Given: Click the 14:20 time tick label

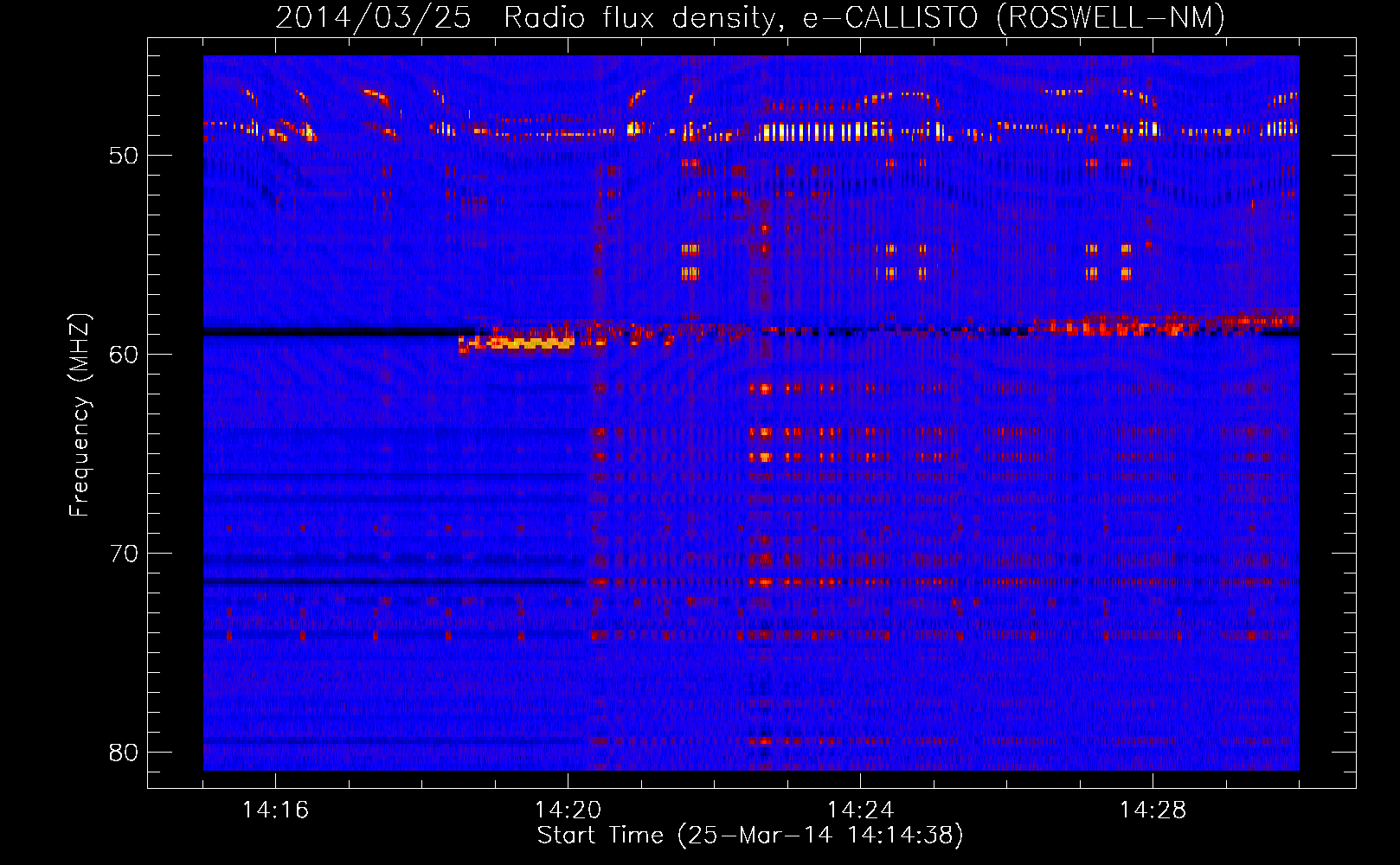Looking at the screenshot, I should coord(568,811).
